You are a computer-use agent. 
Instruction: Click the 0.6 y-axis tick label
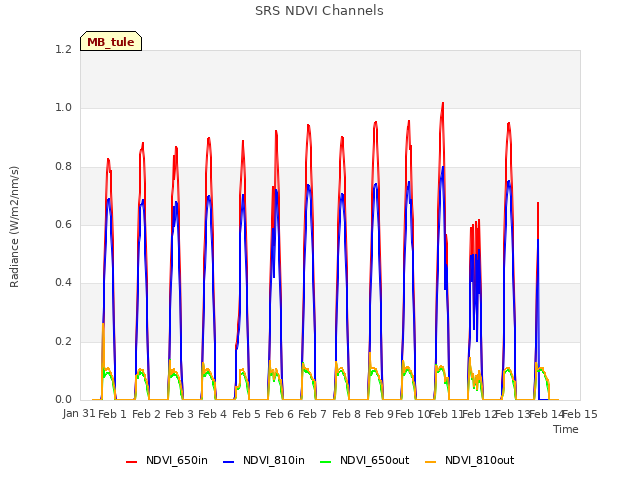pos(64,224)
